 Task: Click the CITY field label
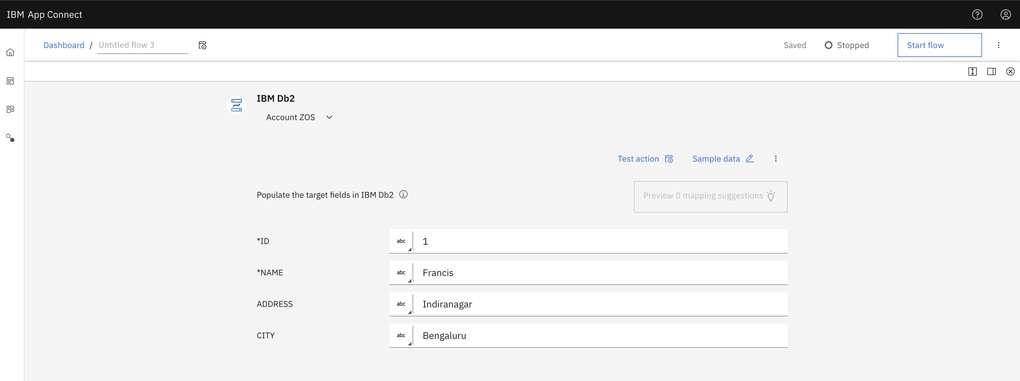coord(265,335)
